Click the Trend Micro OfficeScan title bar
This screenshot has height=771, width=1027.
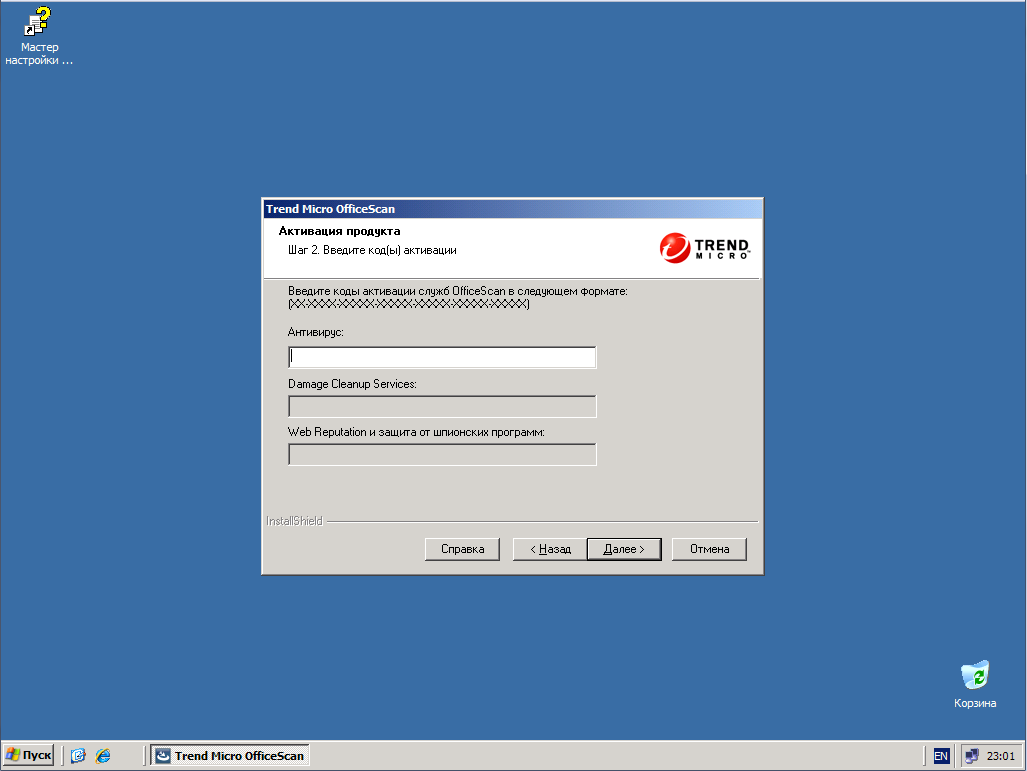(x=512, y=209)
